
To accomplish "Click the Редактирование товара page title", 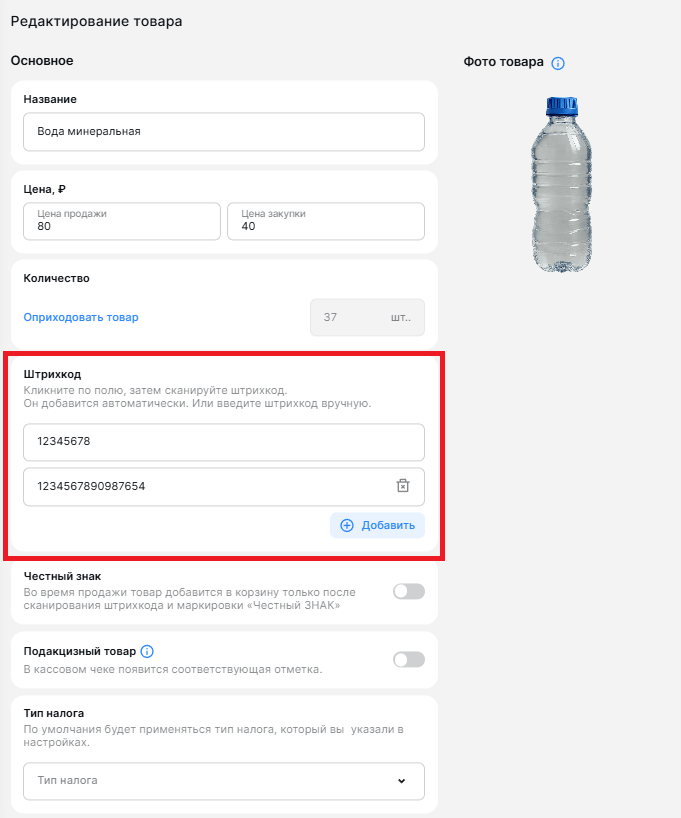I will (x=97, y=21).
